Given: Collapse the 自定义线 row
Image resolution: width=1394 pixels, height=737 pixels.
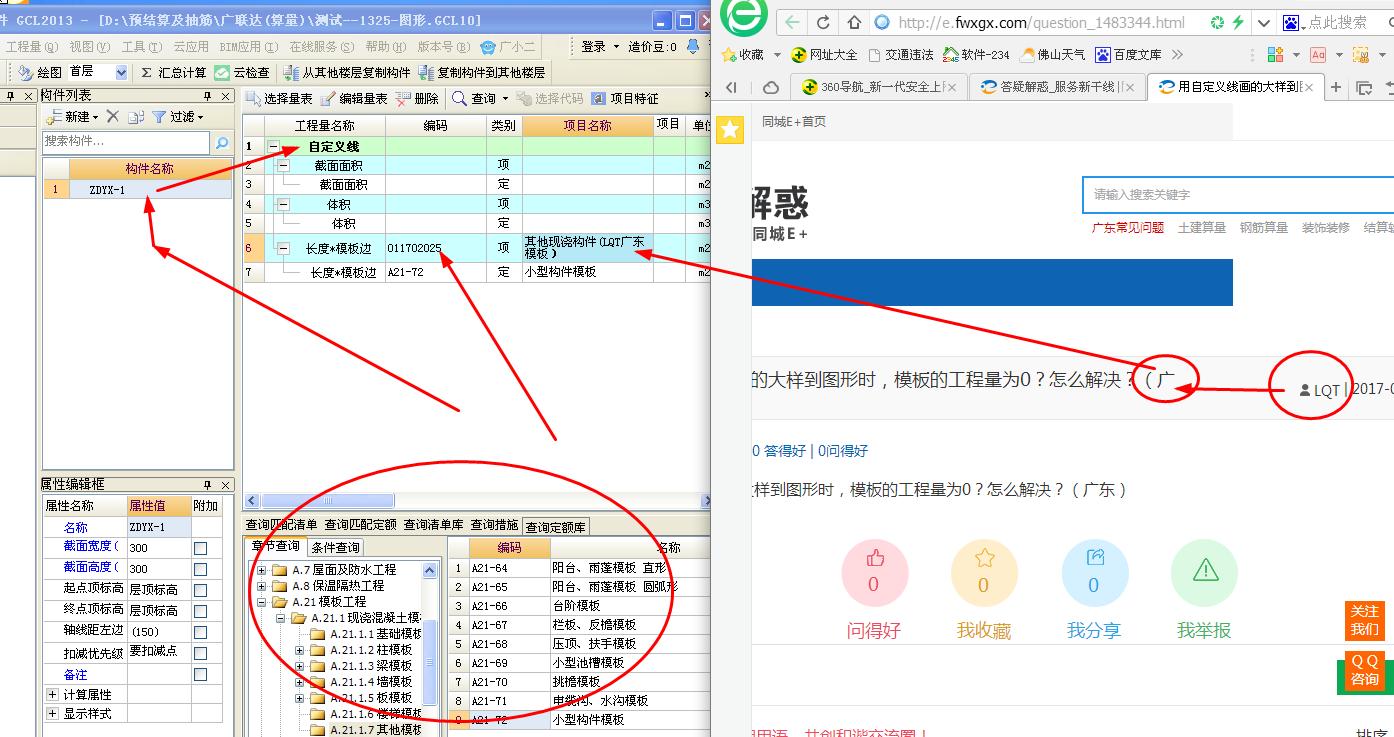Looking at the screenshot, I should [273, 147].
